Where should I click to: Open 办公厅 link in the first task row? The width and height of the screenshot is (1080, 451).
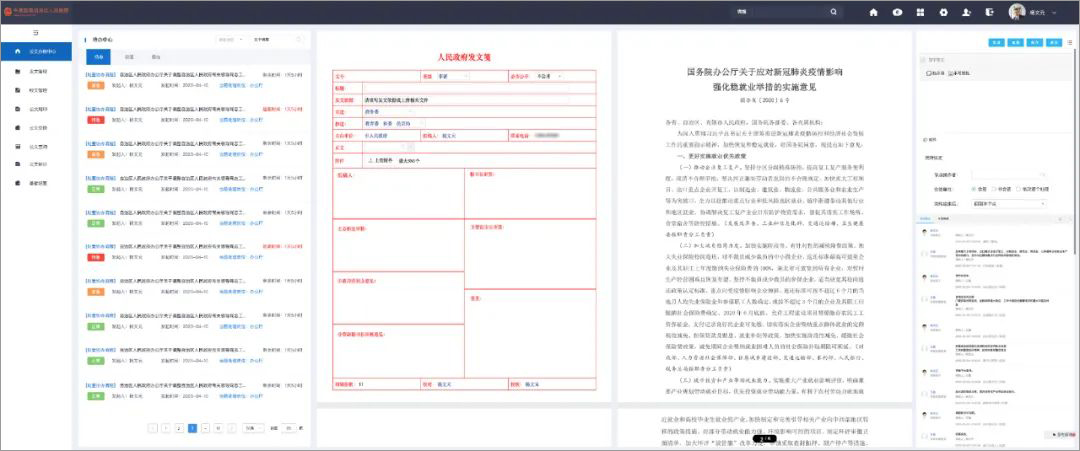pos(257,86)
